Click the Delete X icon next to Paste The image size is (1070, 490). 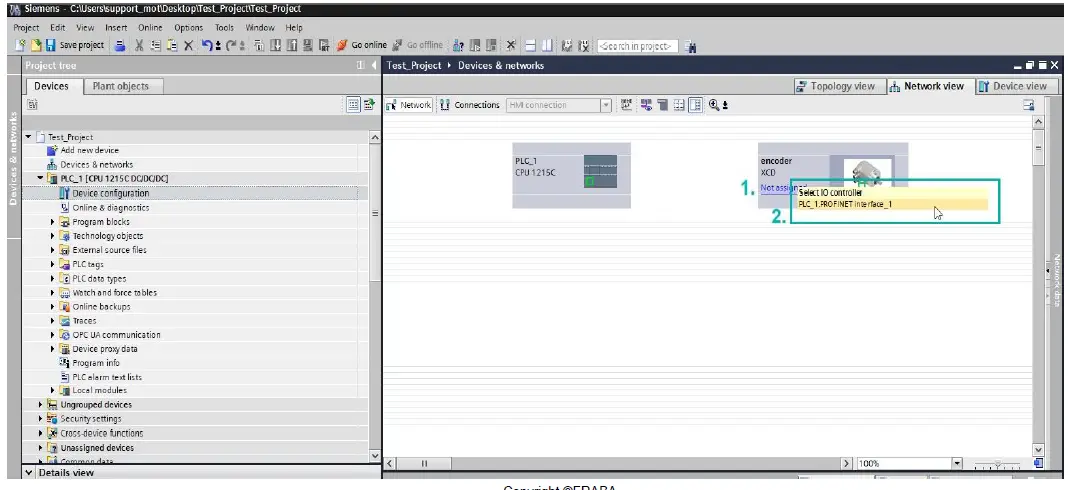pyautogui.click(x=189, y=45)
